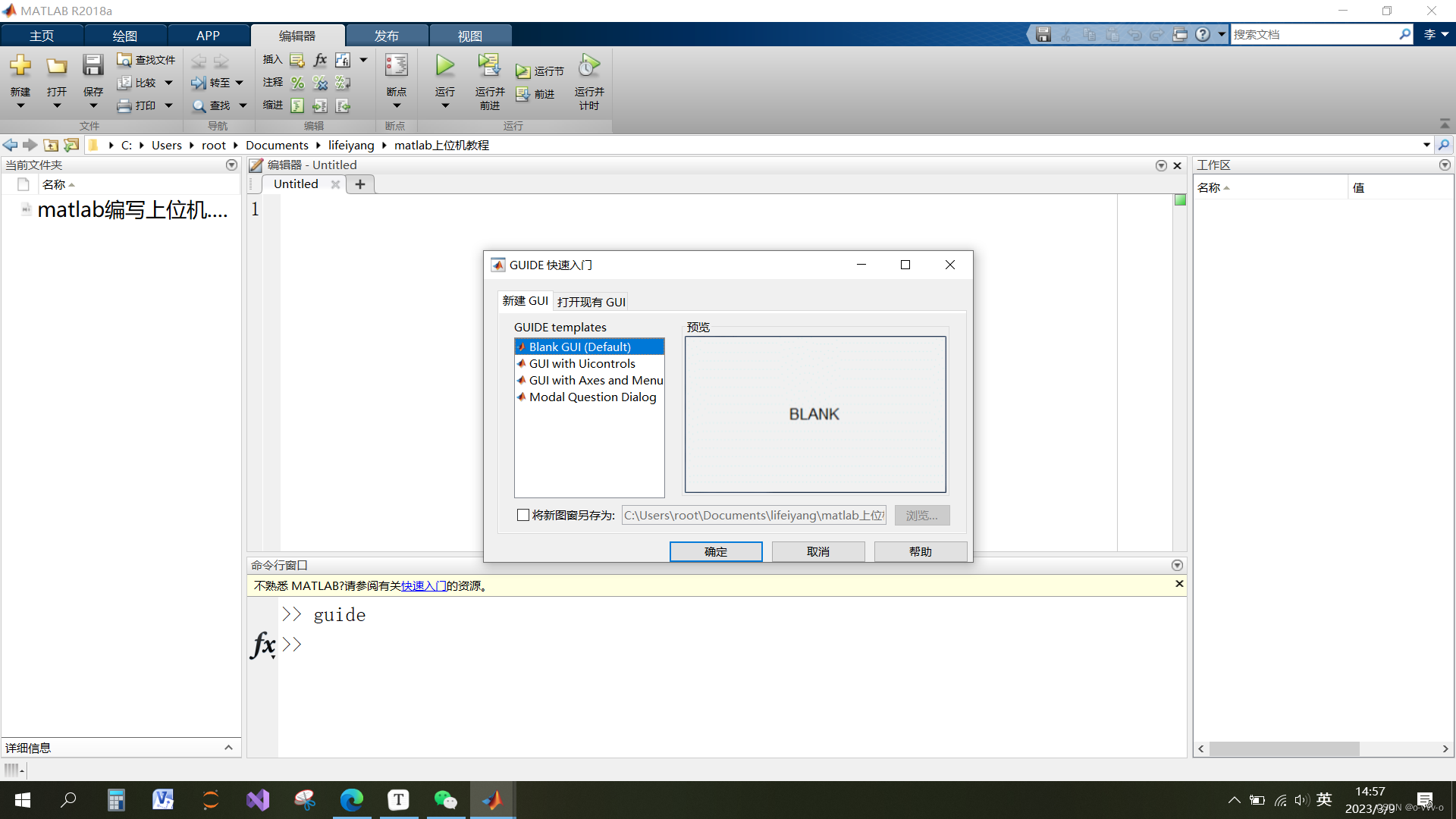Expand the details (详细信息) panel

[228, 748]
